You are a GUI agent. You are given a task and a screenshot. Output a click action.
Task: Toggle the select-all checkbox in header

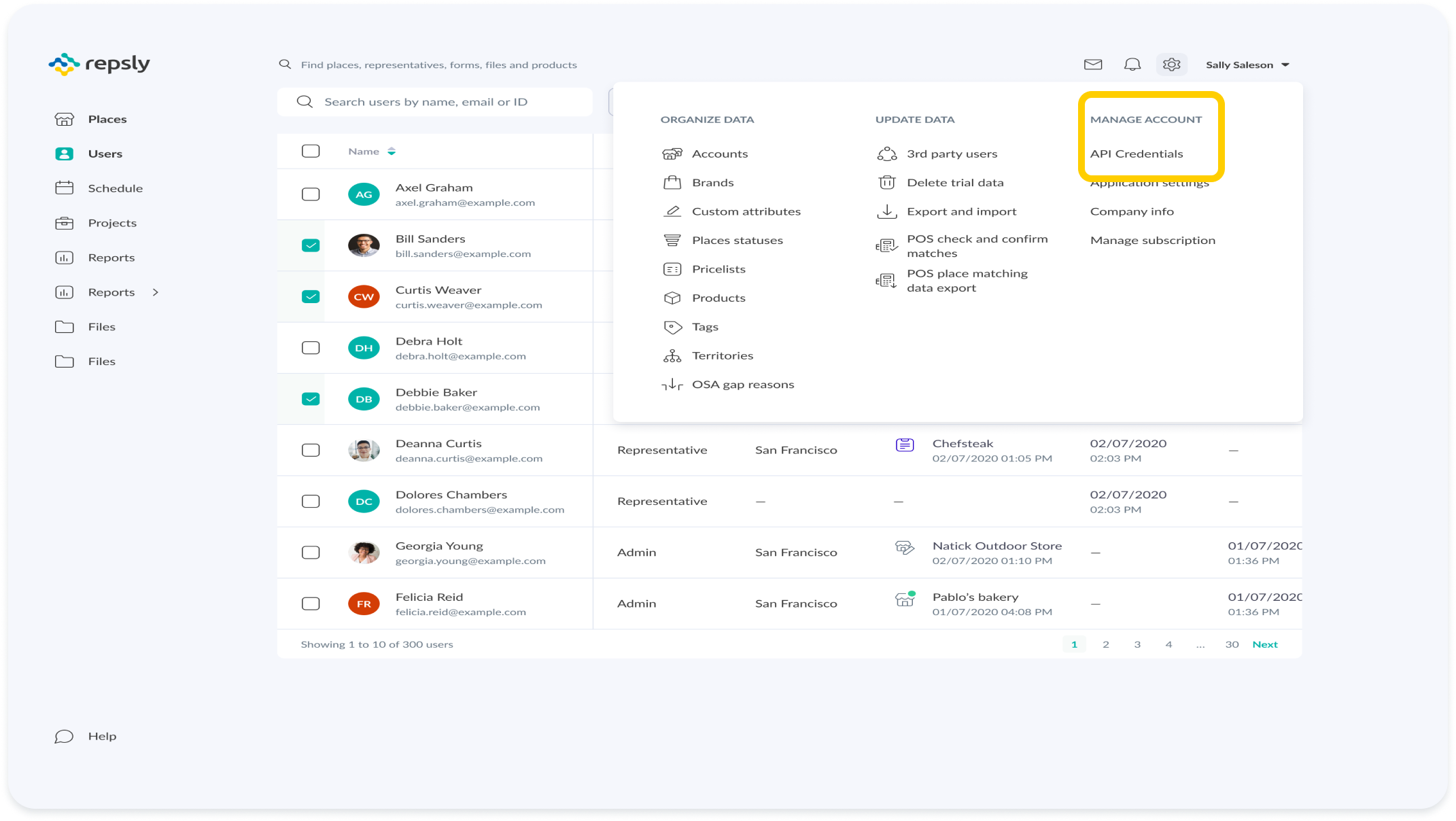coord(311,151)
